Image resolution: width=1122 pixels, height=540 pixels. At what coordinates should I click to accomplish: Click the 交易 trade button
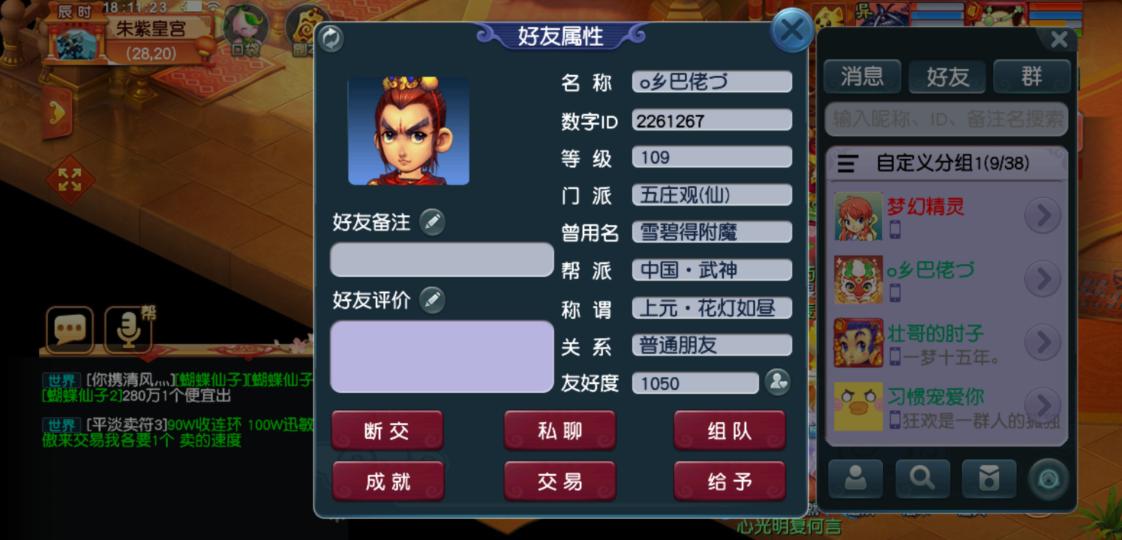point(560,481)
